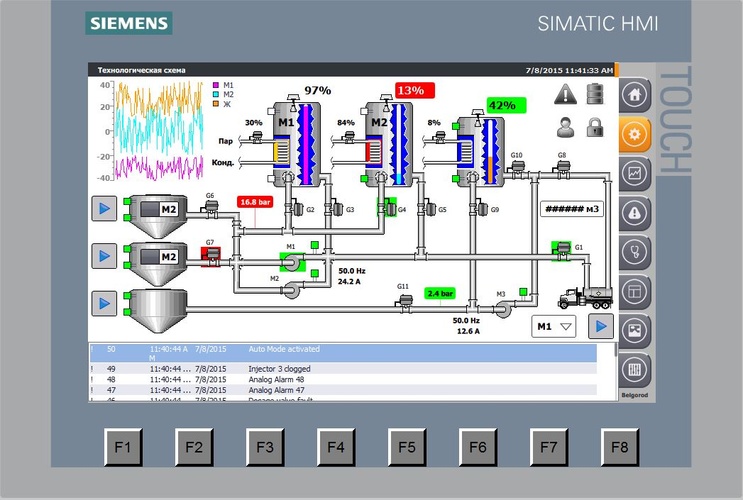The width and height of the screenshot is (743, 500).
Task: Click the database storage icon
Action: coord(595,95)
